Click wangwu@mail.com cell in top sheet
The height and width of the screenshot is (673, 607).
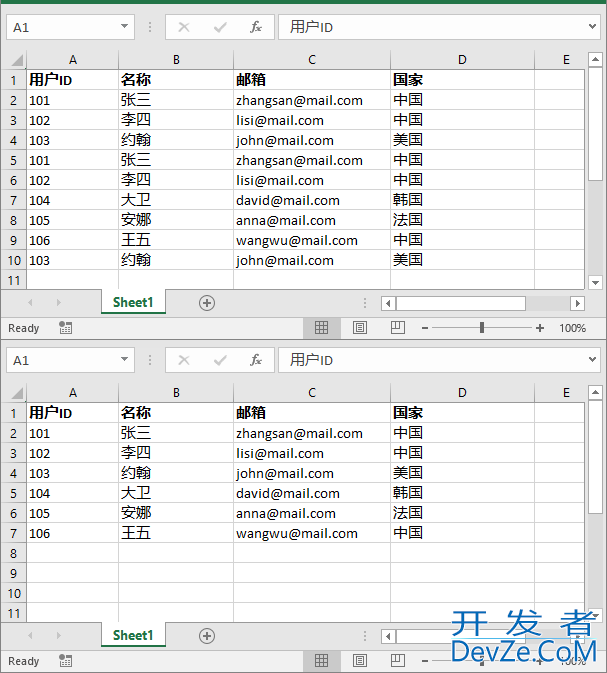(x=312, y=240)
